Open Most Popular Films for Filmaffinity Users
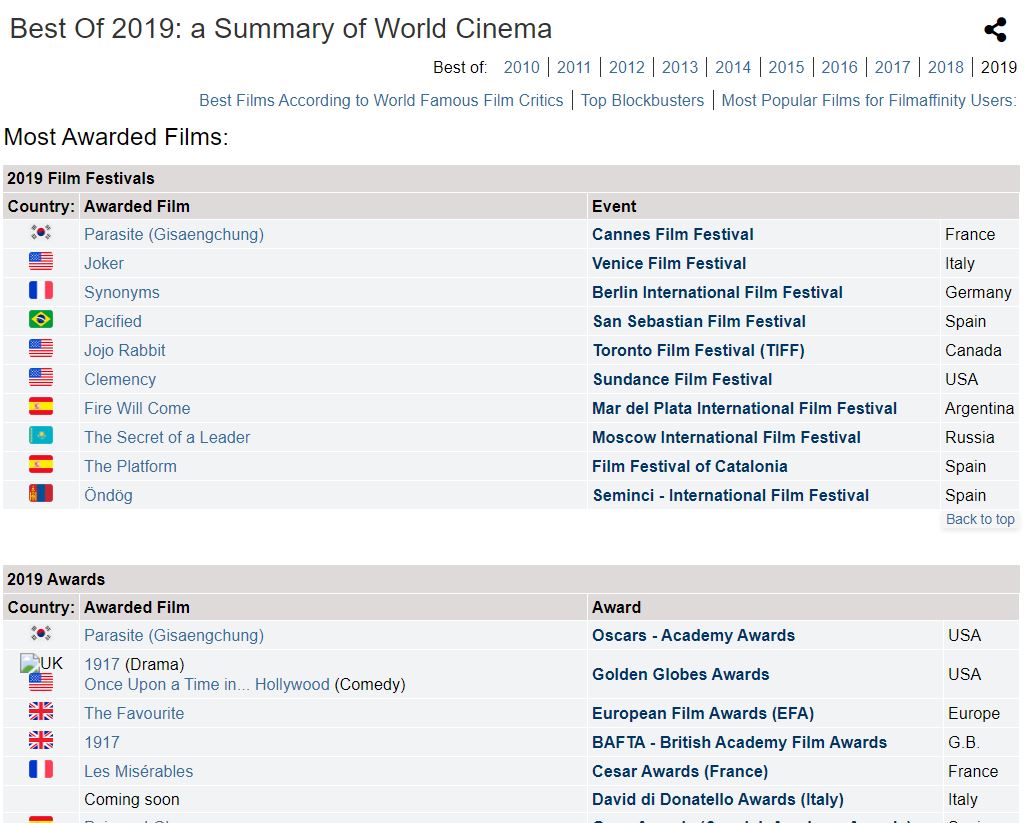Viewport: 1027px width, 823px height. click(868, 100)
